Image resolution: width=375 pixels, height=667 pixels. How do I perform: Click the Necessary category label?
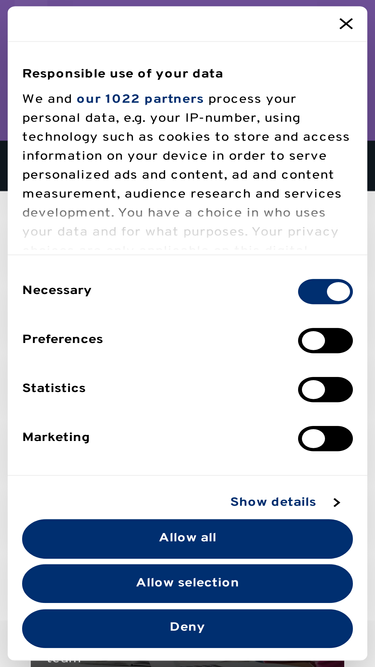[x=57, y=290]
